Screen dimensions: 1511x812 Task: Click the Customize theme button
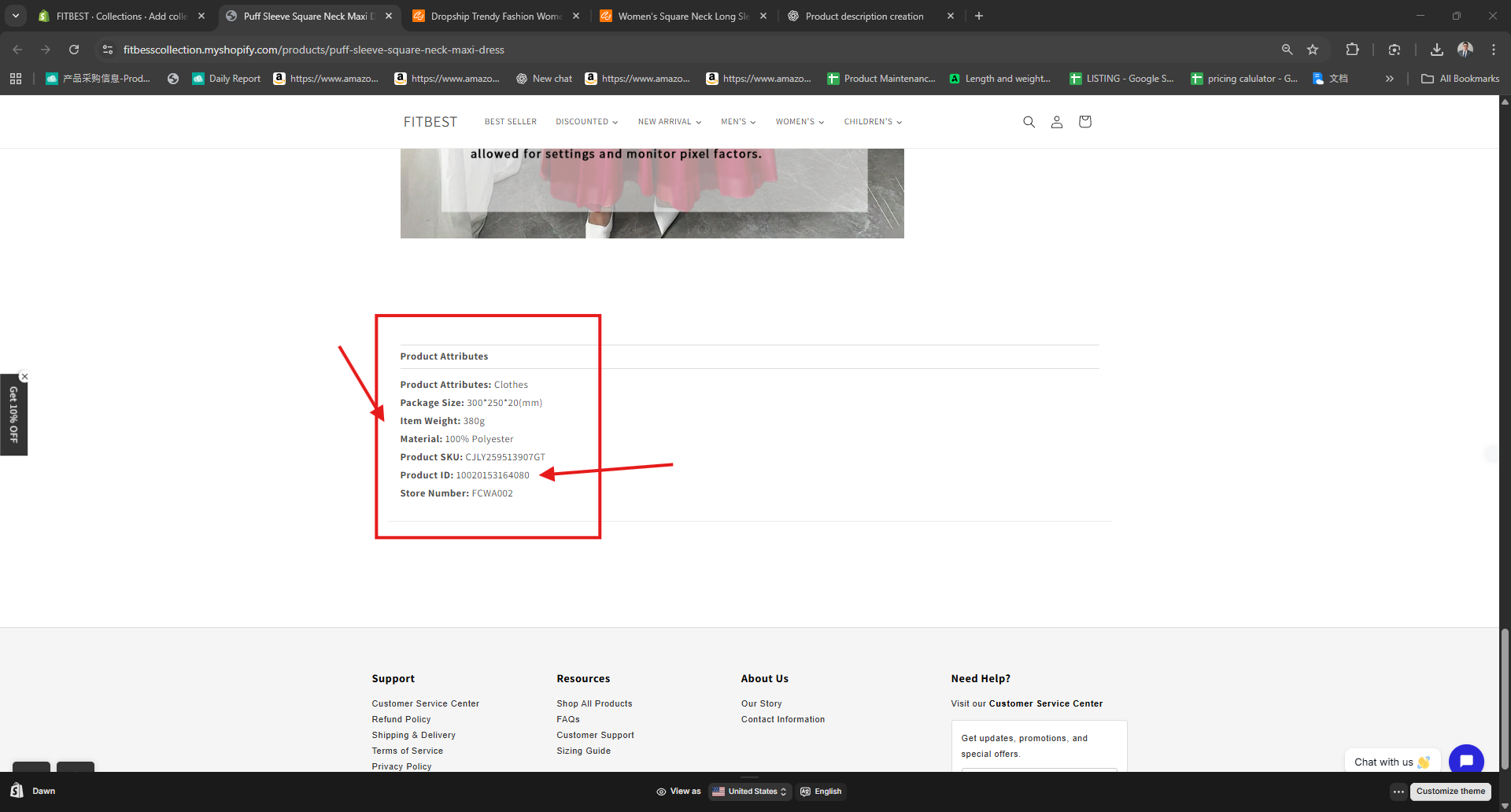(1450, 792)
